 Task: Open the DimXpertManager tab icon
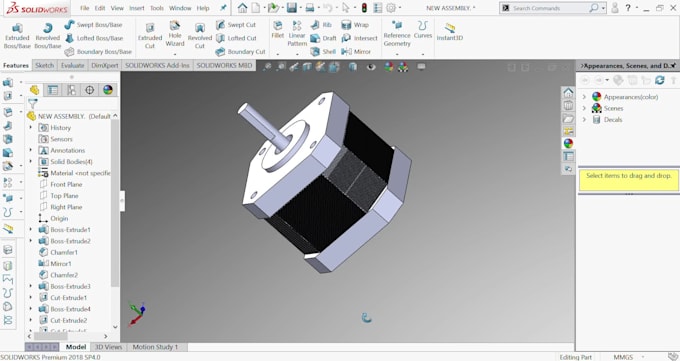click(89, 90)
